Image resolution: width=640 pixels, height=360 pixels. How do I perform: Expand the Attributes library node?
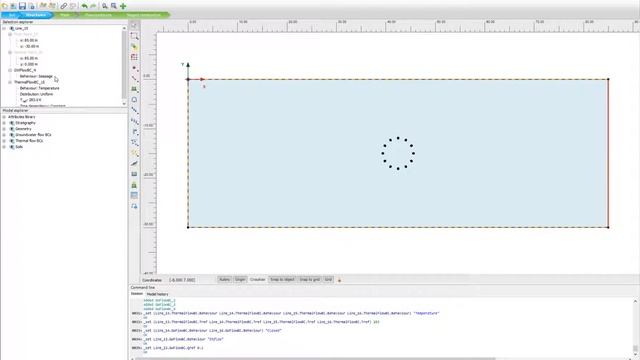[4, 117]
